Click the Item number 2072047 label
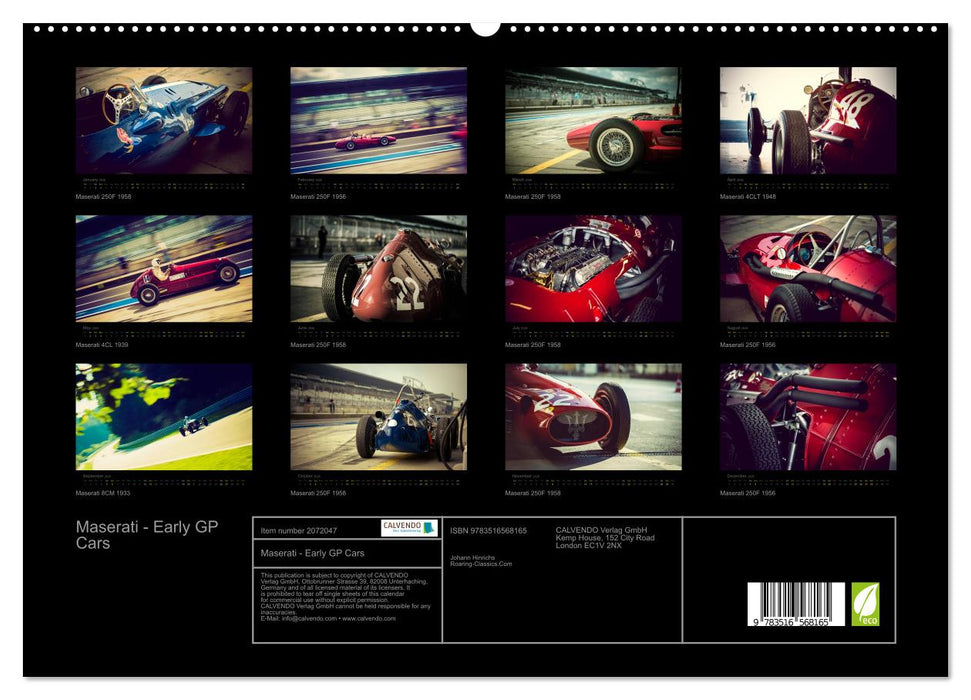 click(x=299, y=529)
